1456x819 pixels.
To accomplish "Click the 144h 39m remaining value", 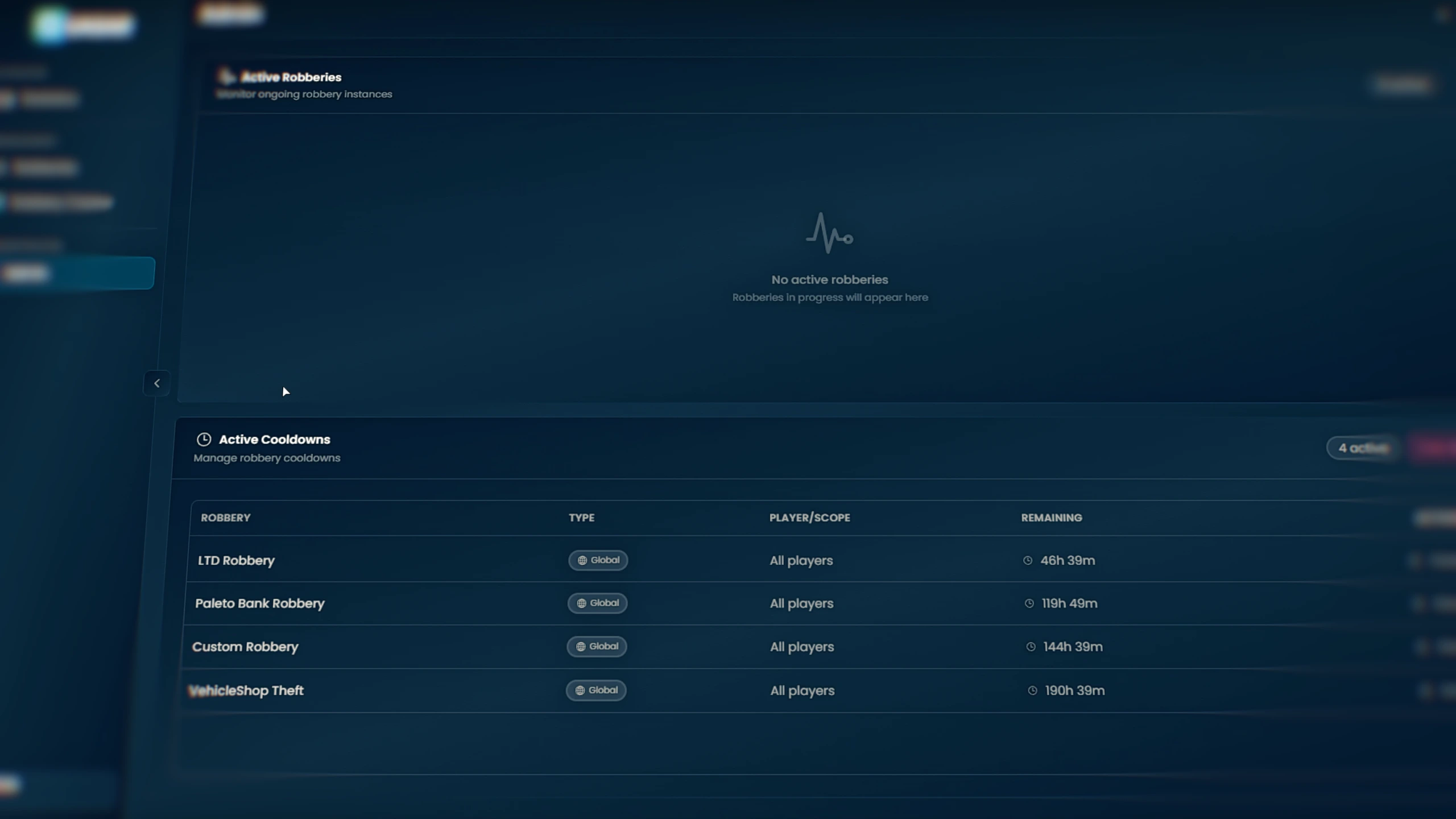I will [x=1073, y=647].
